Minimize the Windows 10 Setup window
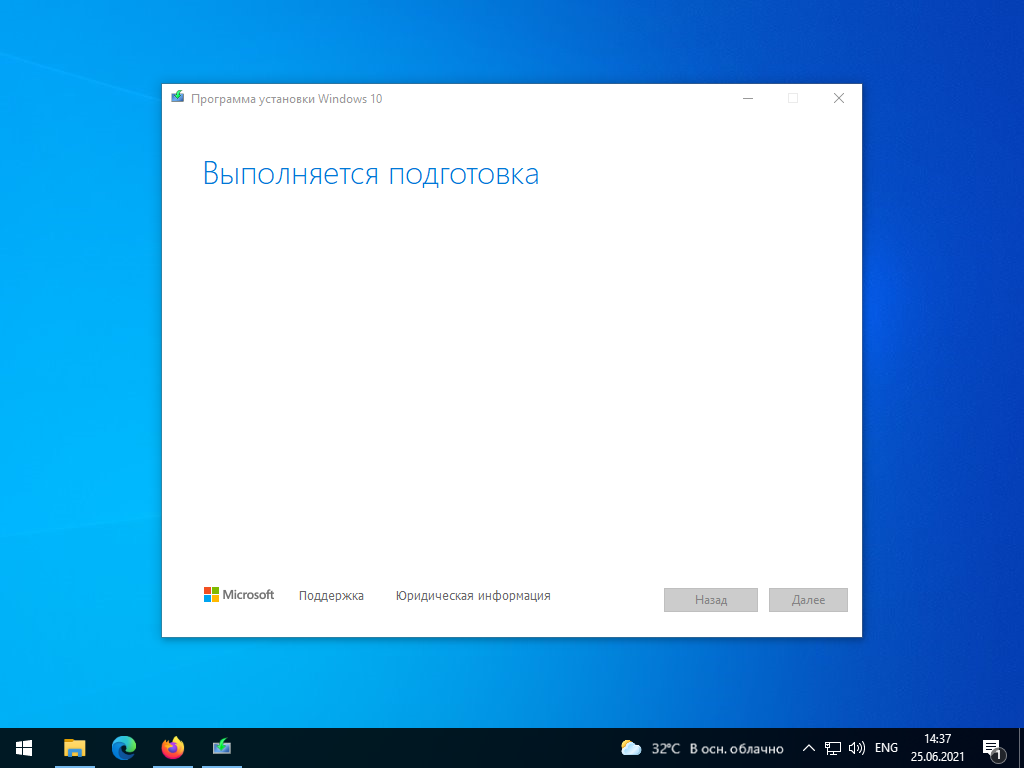 click(748, 98)
